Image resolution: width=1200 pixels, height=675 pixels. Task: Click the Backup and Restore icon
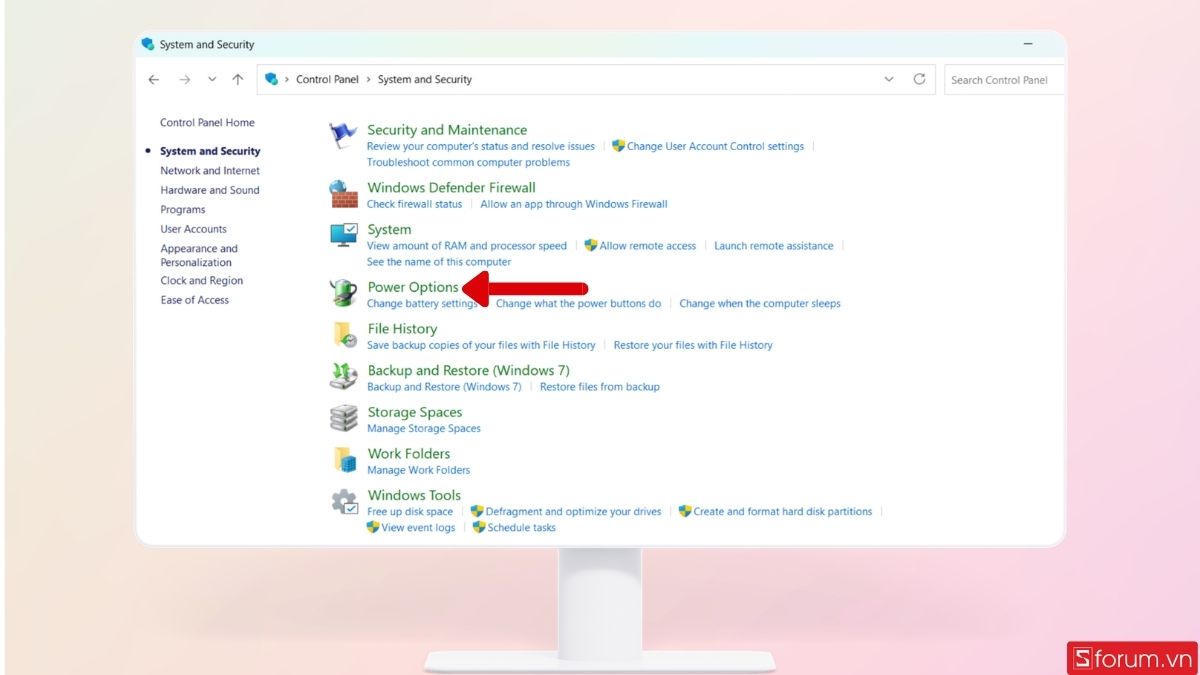(x=343, y=376)
